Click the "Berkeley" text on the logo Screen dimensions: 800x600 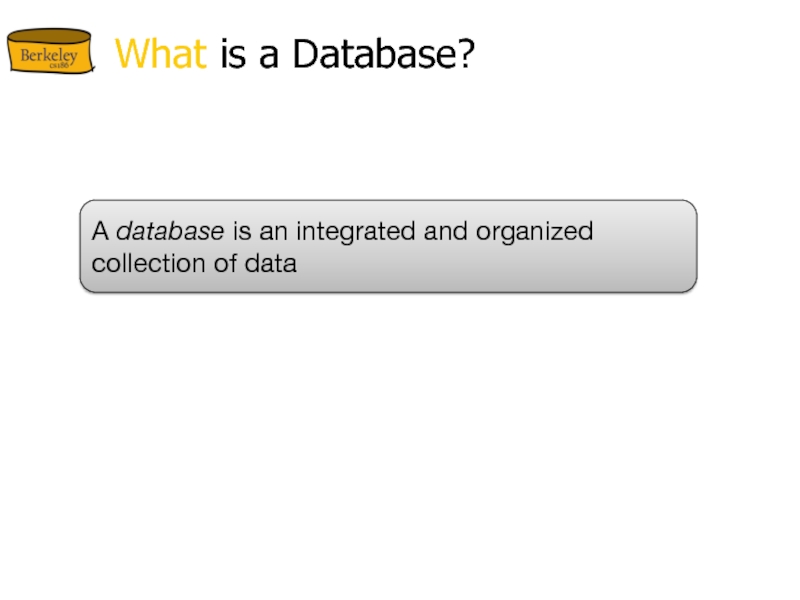(48, 57)
